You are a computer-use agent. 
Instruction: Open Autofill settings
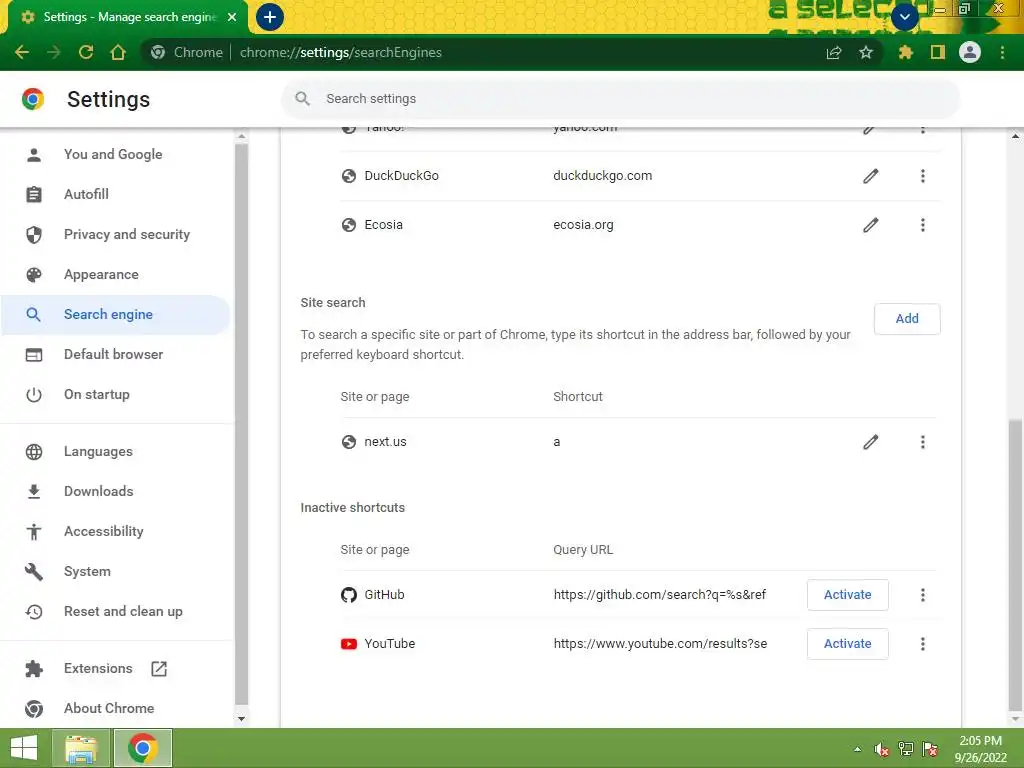(x=86, y=194)
